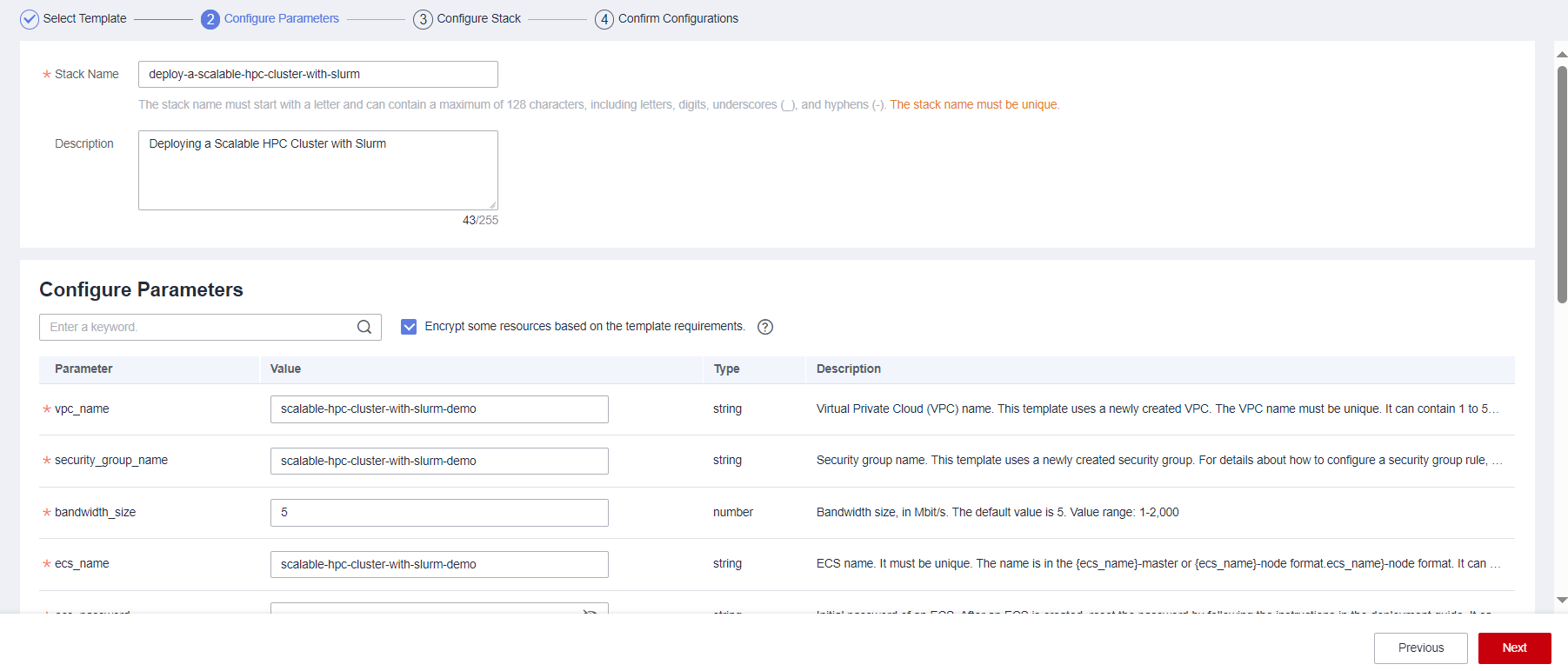Viewport: 1568px width, 671px height.
Task: Click the red Next button
Action: click(1514, 648)
